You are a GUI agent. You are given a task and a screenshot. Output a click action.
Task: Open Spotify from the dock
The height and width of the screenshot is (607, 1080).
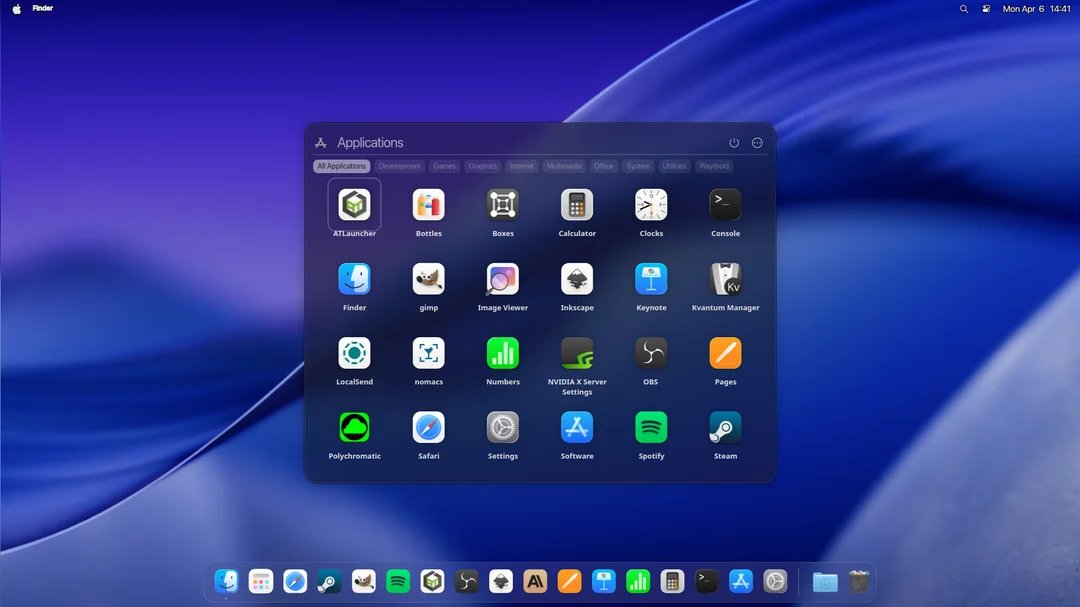(398, 581)
